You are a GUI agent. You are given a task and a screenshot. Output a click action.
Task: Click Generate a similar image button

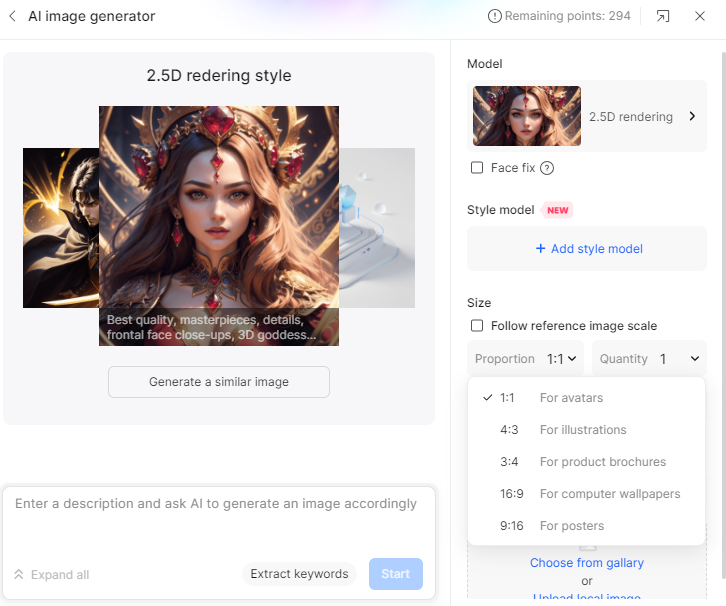pyautogui.click(x=219, y=382)
